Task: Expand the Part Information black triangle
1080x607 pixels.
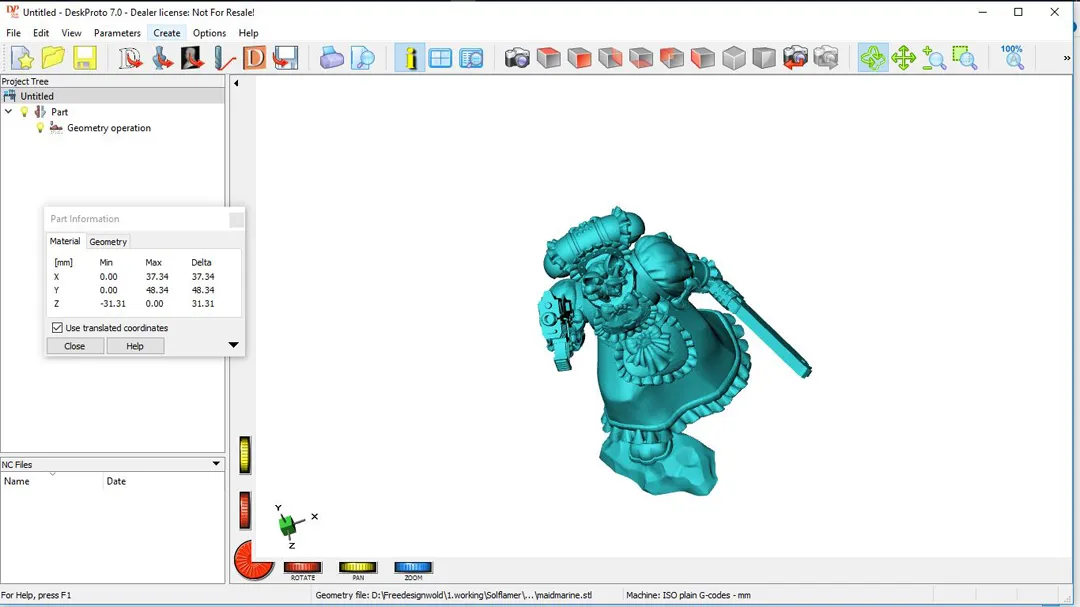Action: (233, 345)
